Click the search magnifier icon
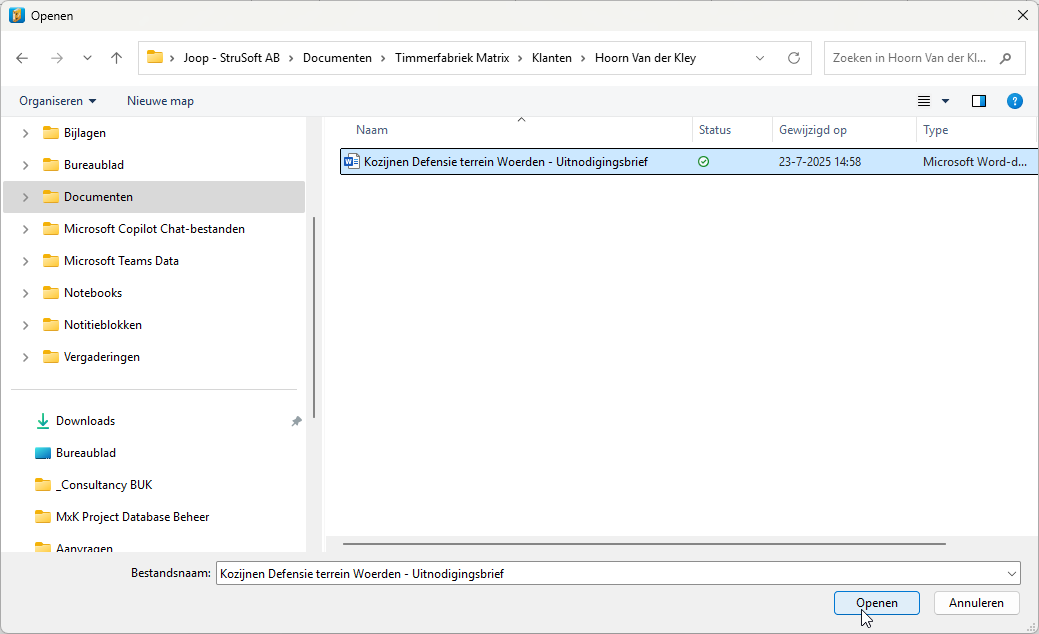 1005,58
